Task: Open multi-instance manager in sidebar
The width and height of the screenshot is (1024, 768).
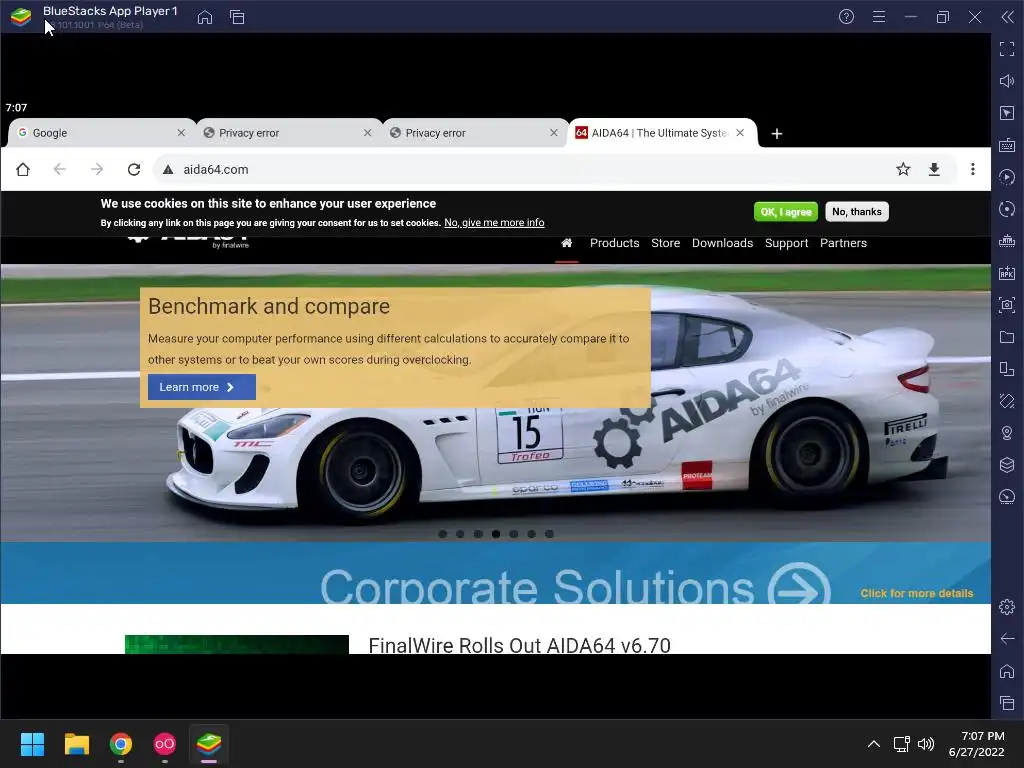Action: 1007,369
